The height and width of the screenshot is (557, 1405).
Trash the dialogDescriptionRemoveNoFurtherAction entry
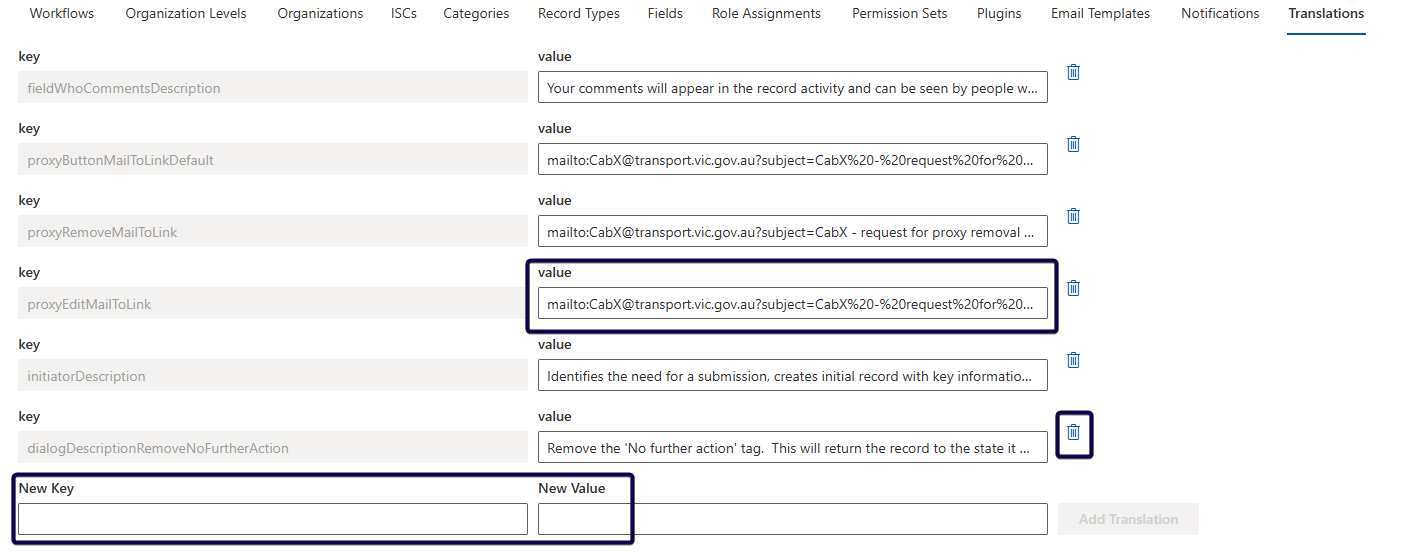1073,432
